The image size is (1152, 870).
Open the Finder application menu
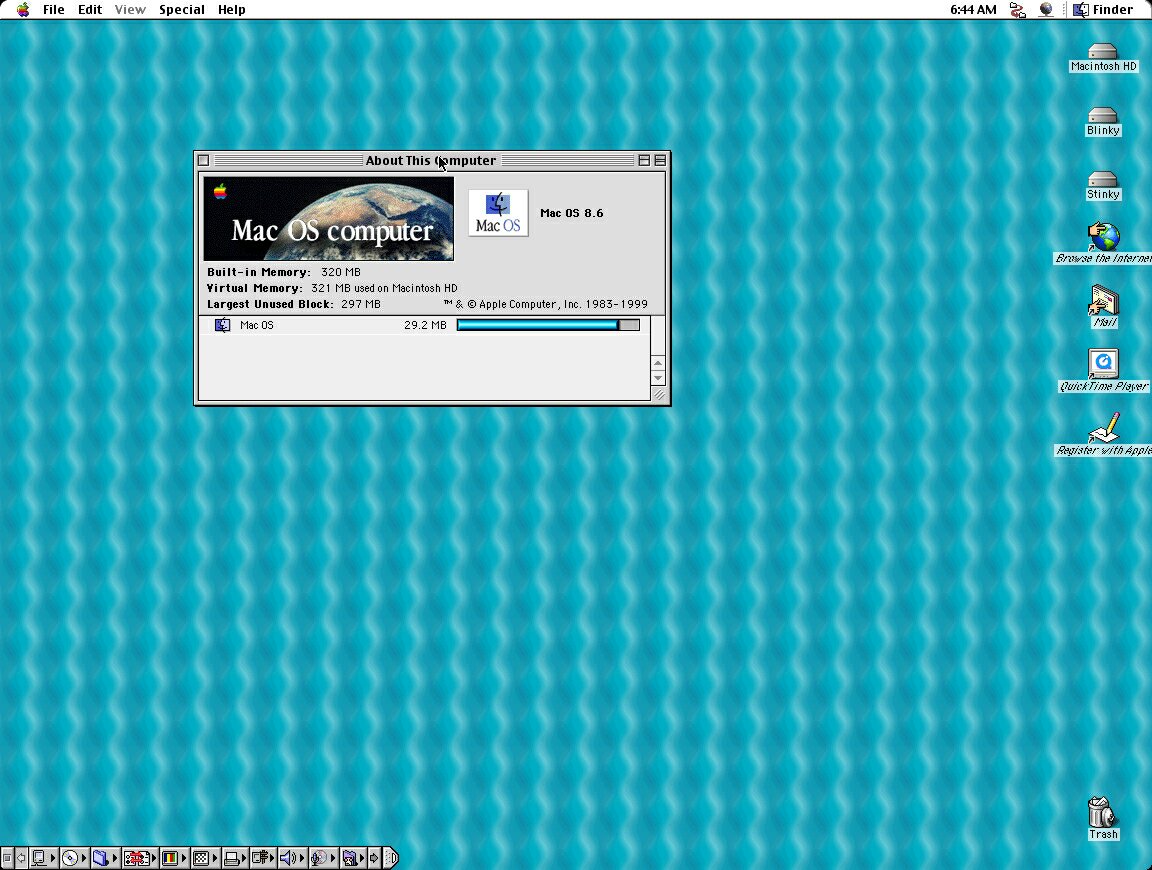coord(1103,10)
